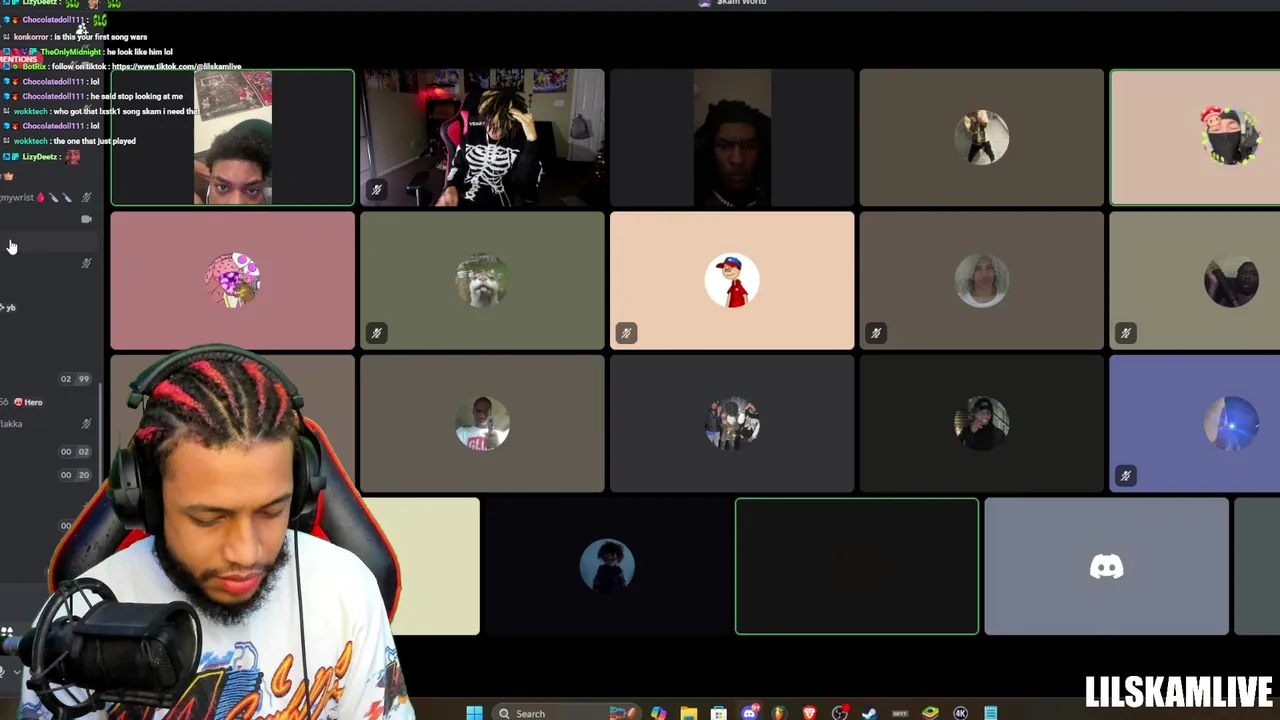Click the muted mic icon on white-shirt avatar tile
Screen dimensions: 1280x720
876,333
